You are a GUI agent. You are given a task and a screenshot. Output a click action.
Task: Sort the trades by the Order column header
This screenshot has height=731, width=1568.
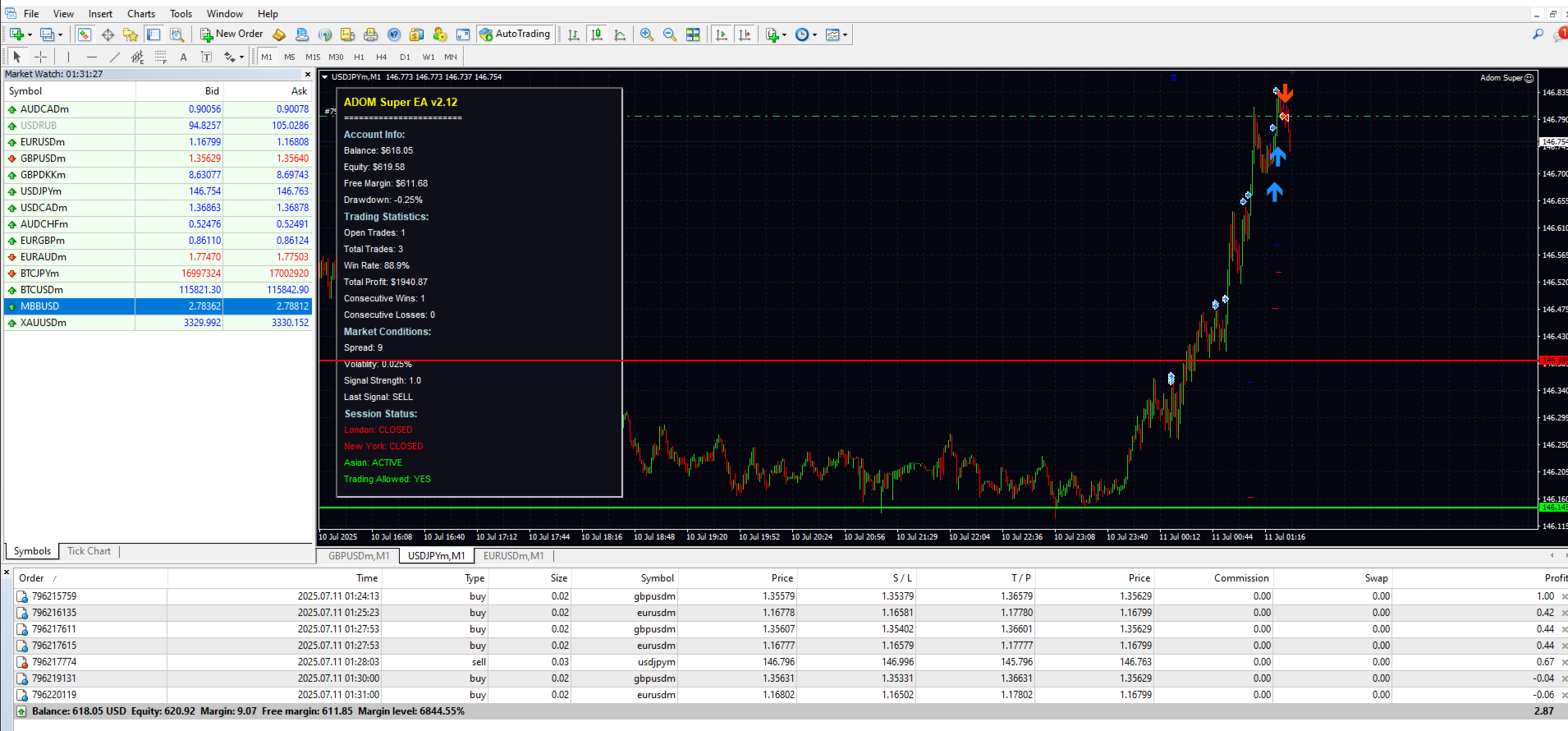(x=31, y=578)
